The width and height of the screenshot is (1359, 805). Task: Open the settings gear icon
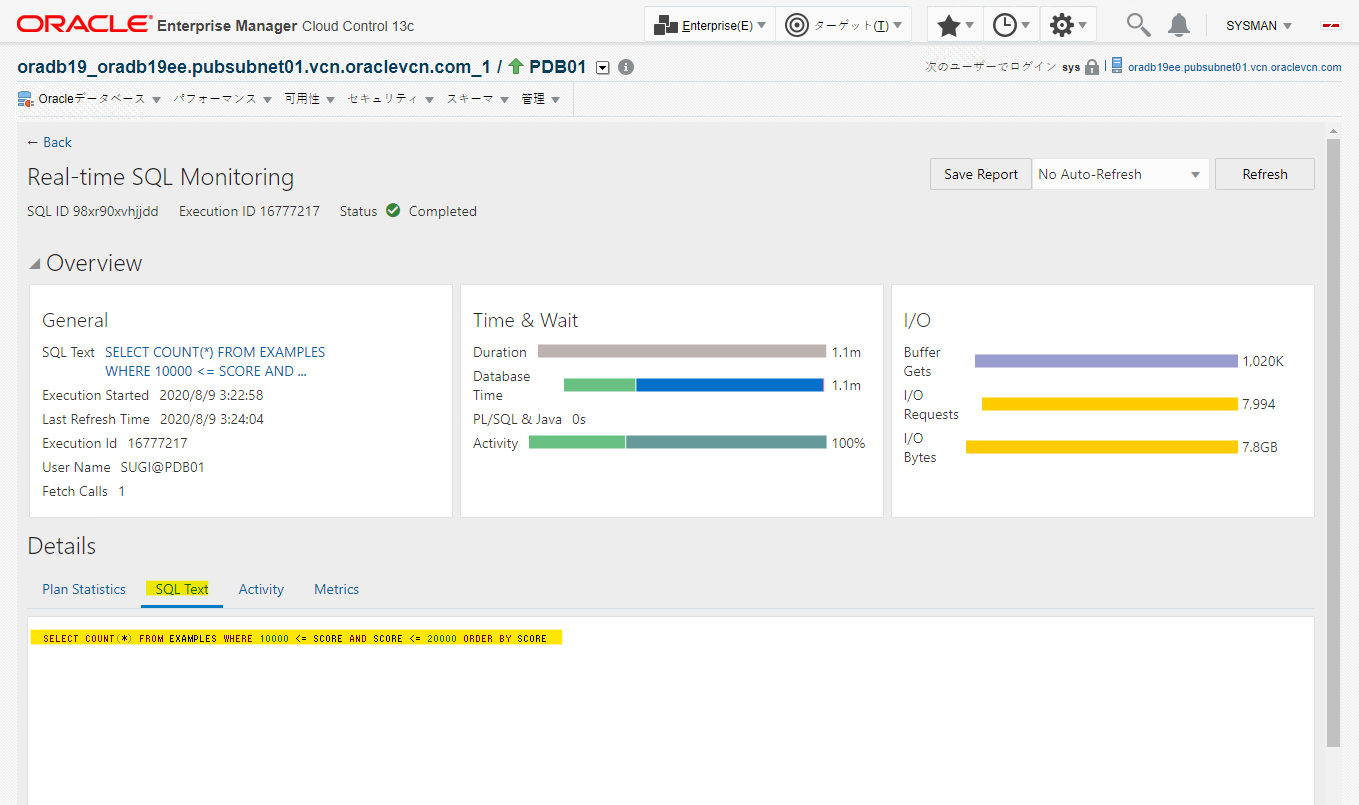[1062, 23]
